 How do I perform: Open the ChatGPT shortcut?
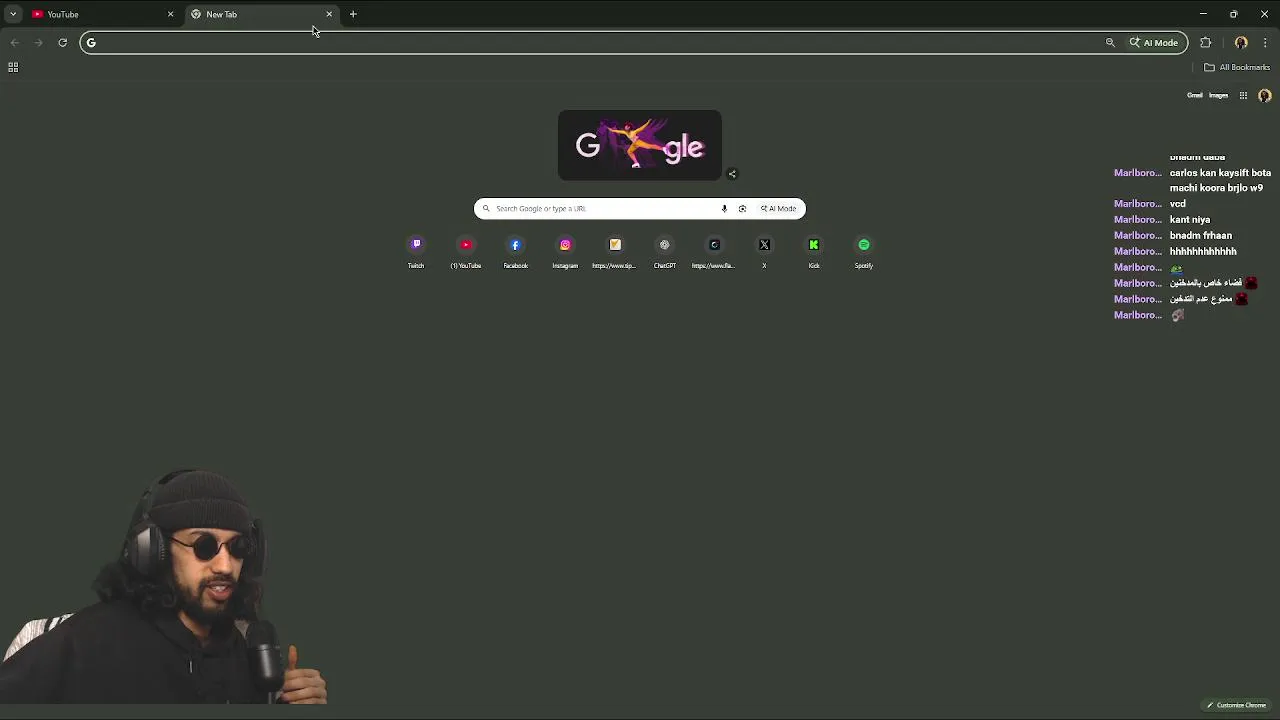coord(665,252)
